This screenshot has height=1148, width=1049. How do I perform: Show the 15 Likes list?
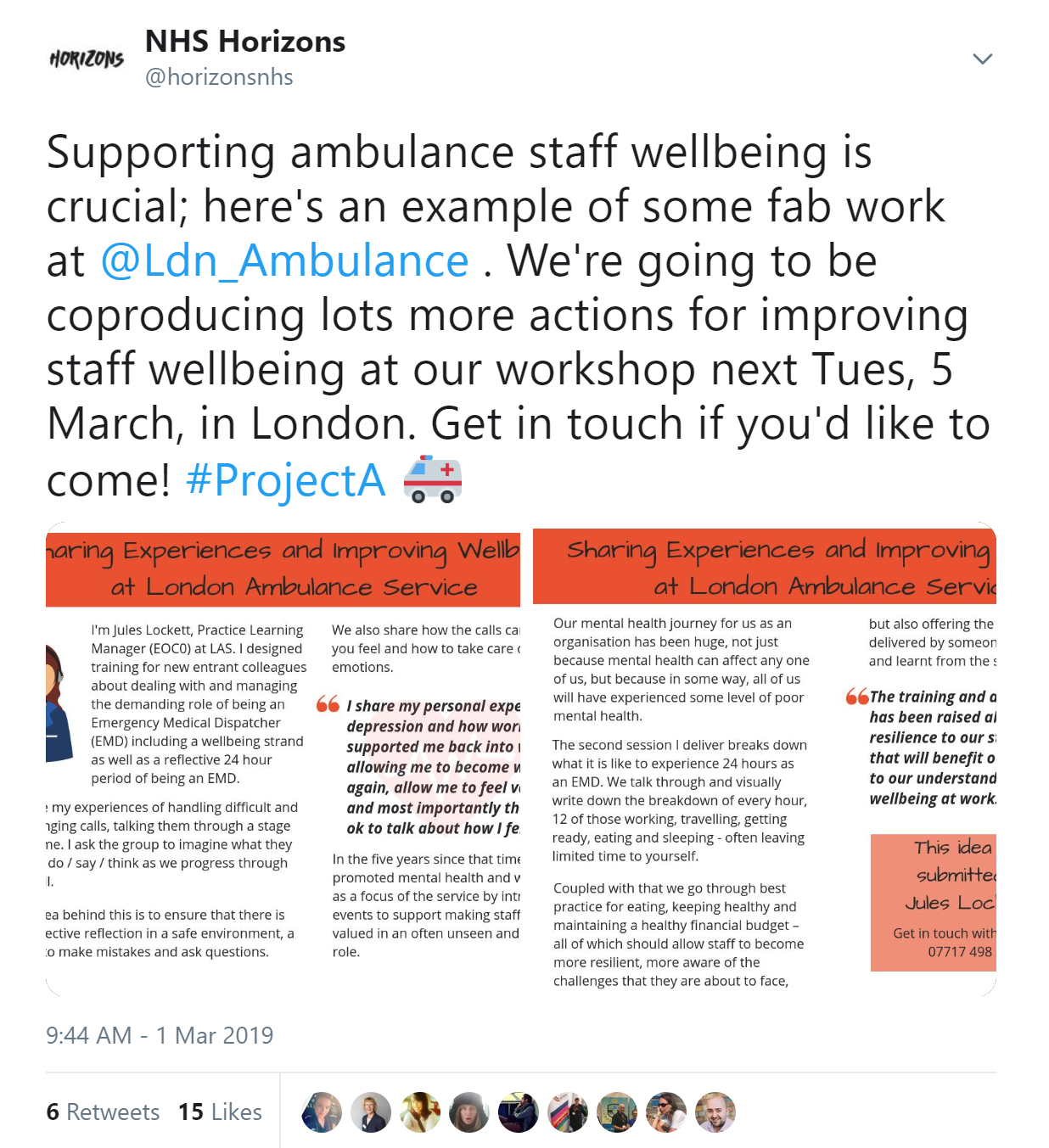pos(220,1112)
